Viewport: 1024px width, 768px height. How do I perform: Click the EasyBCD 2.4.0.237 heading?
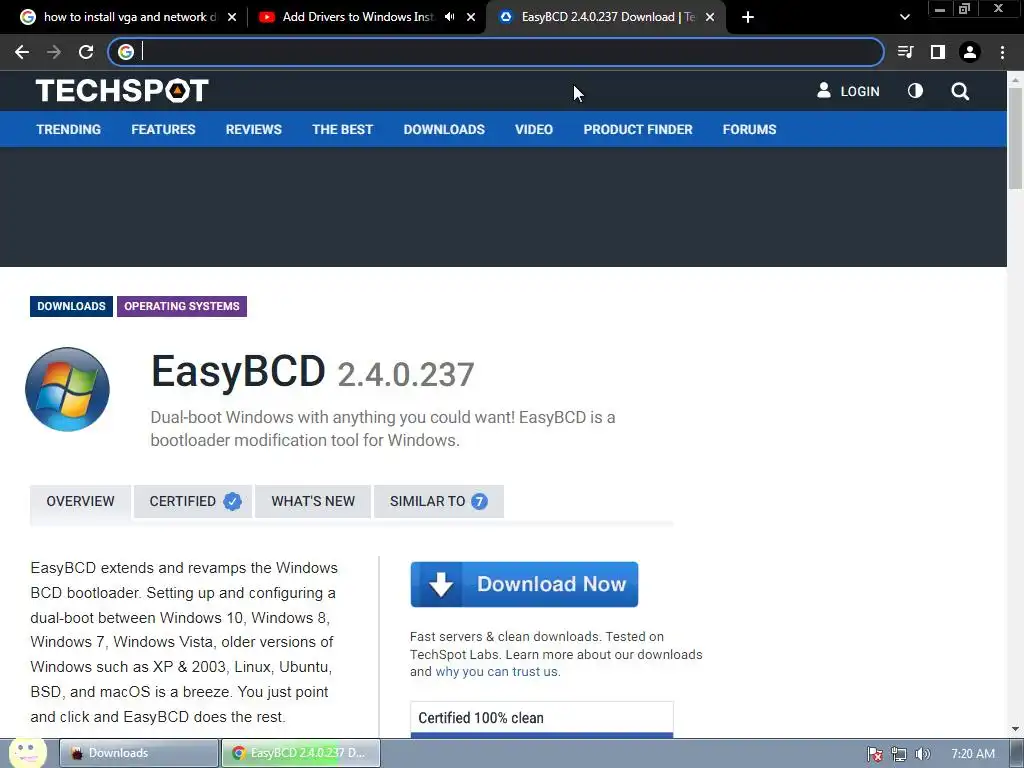coord(312,372)
